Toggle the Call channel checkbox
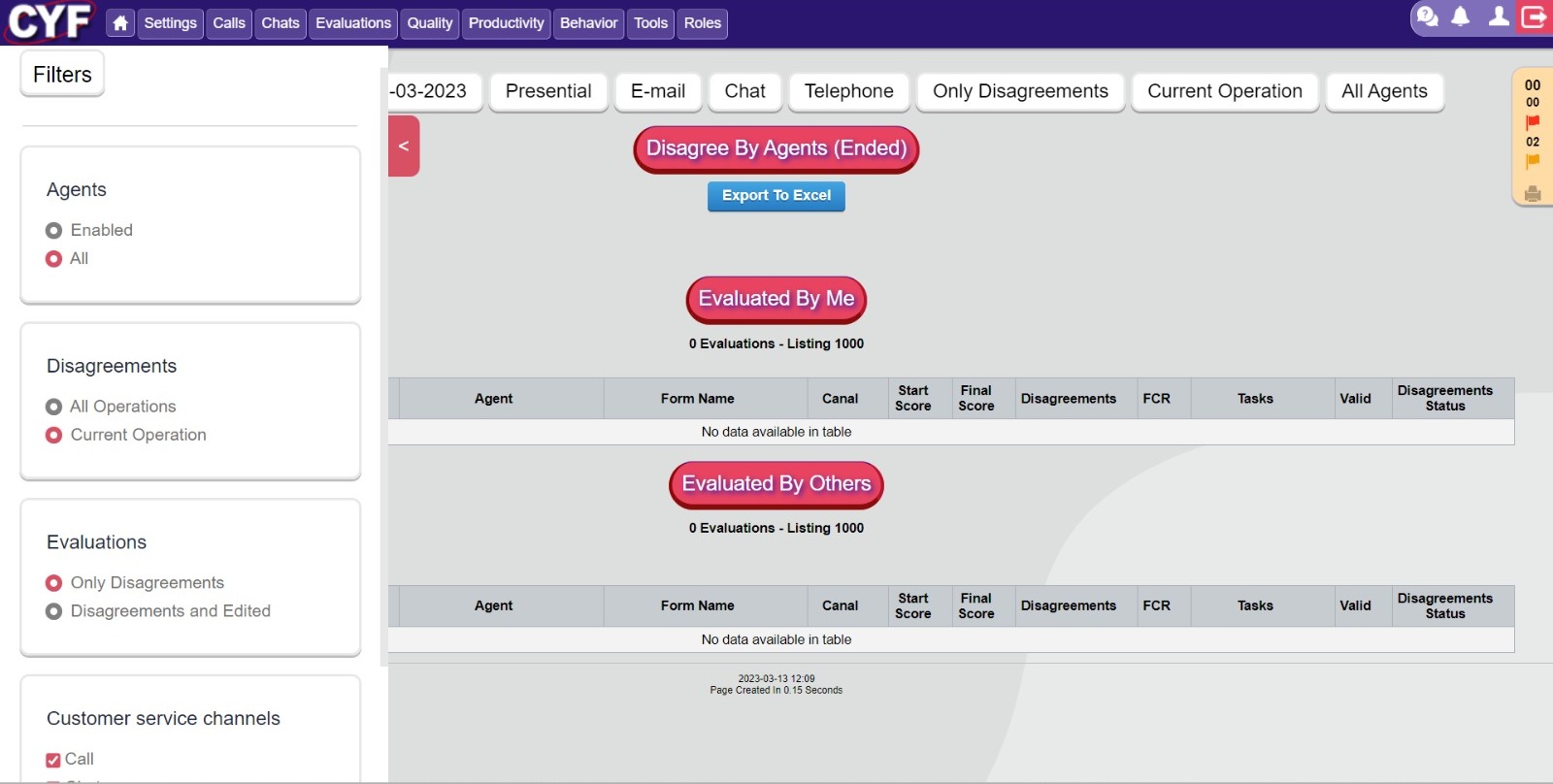1553x784 pixels. coord(53,760)
